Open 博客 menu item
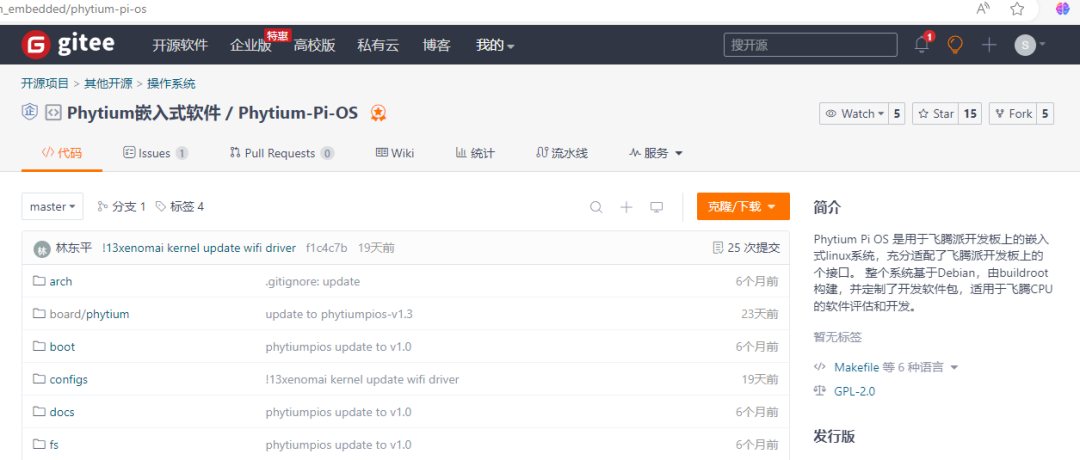Image resolution: width=1080 pixels, height=460 pixels. (437, 45)
